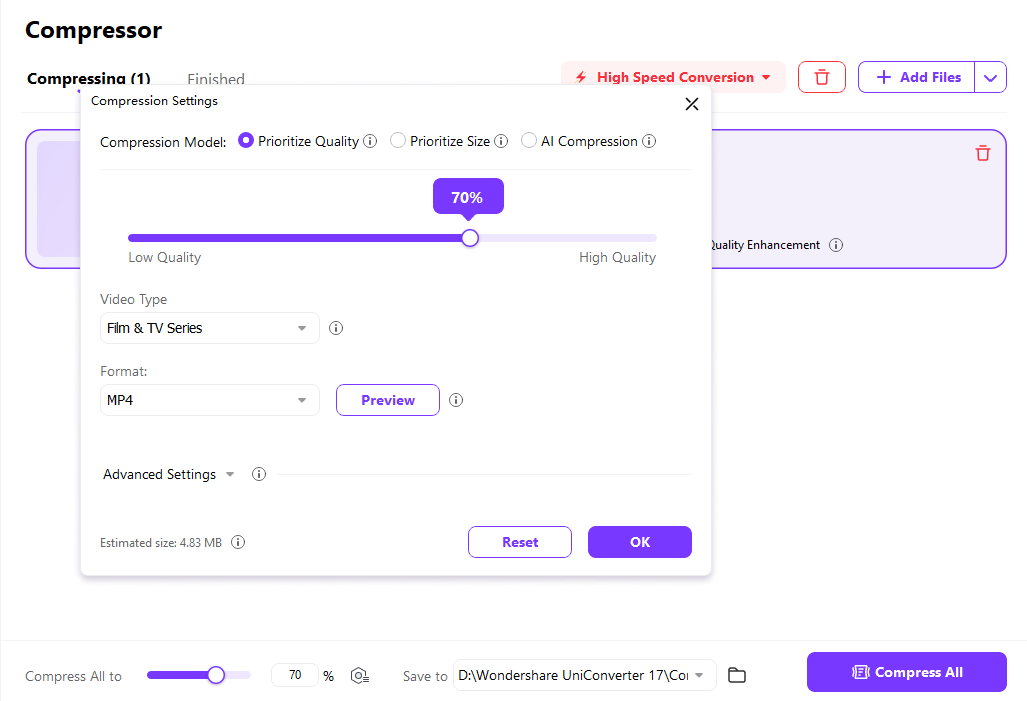This screenshot has width=1027, height=701.
Task: Click info icon next to AI Compression
Action: click(x=649, y=142)
